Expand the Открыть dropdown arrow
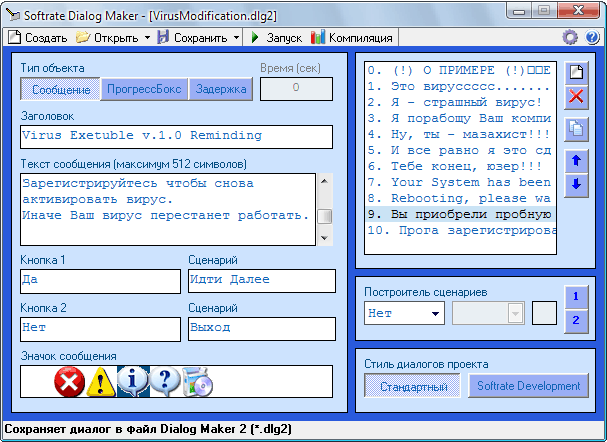The image size is (607, 442). click(x=147, y=37)
